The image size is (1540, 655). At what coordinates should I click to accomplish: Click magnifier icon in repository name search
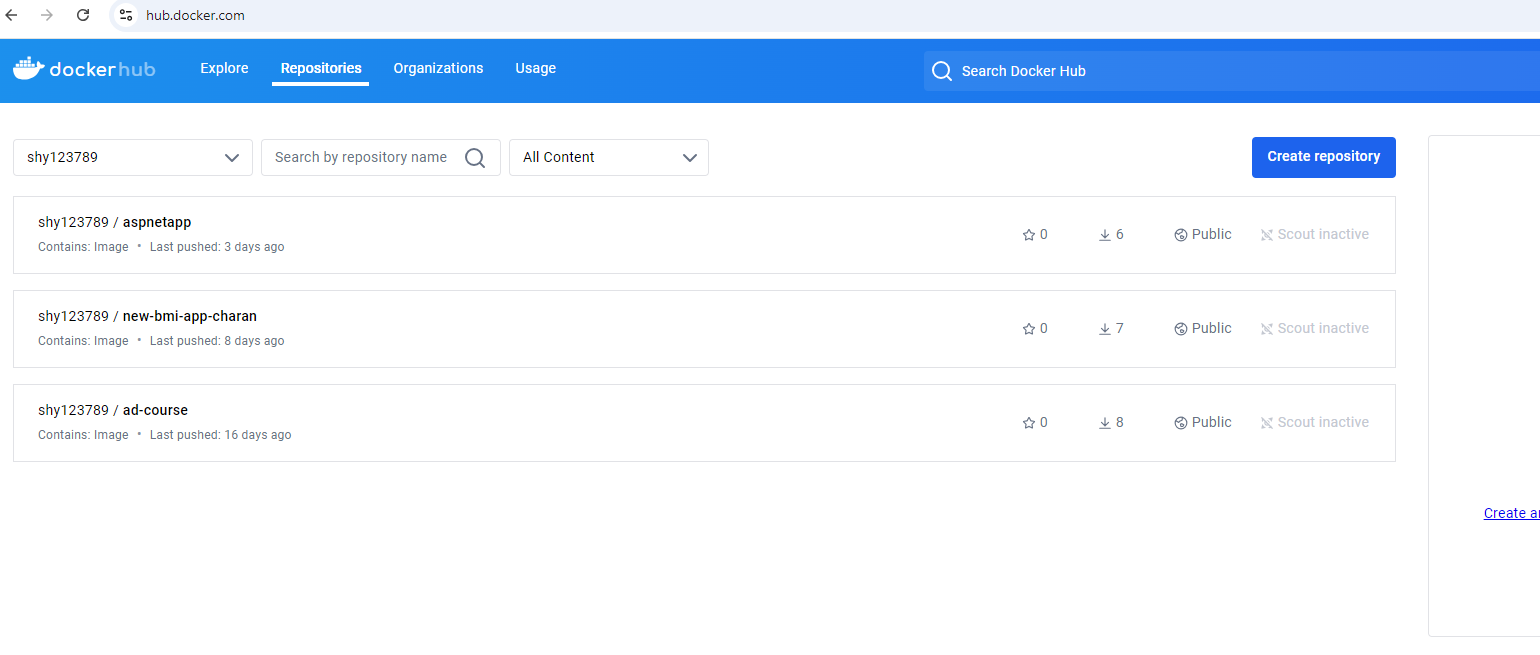tap(475, 157)
